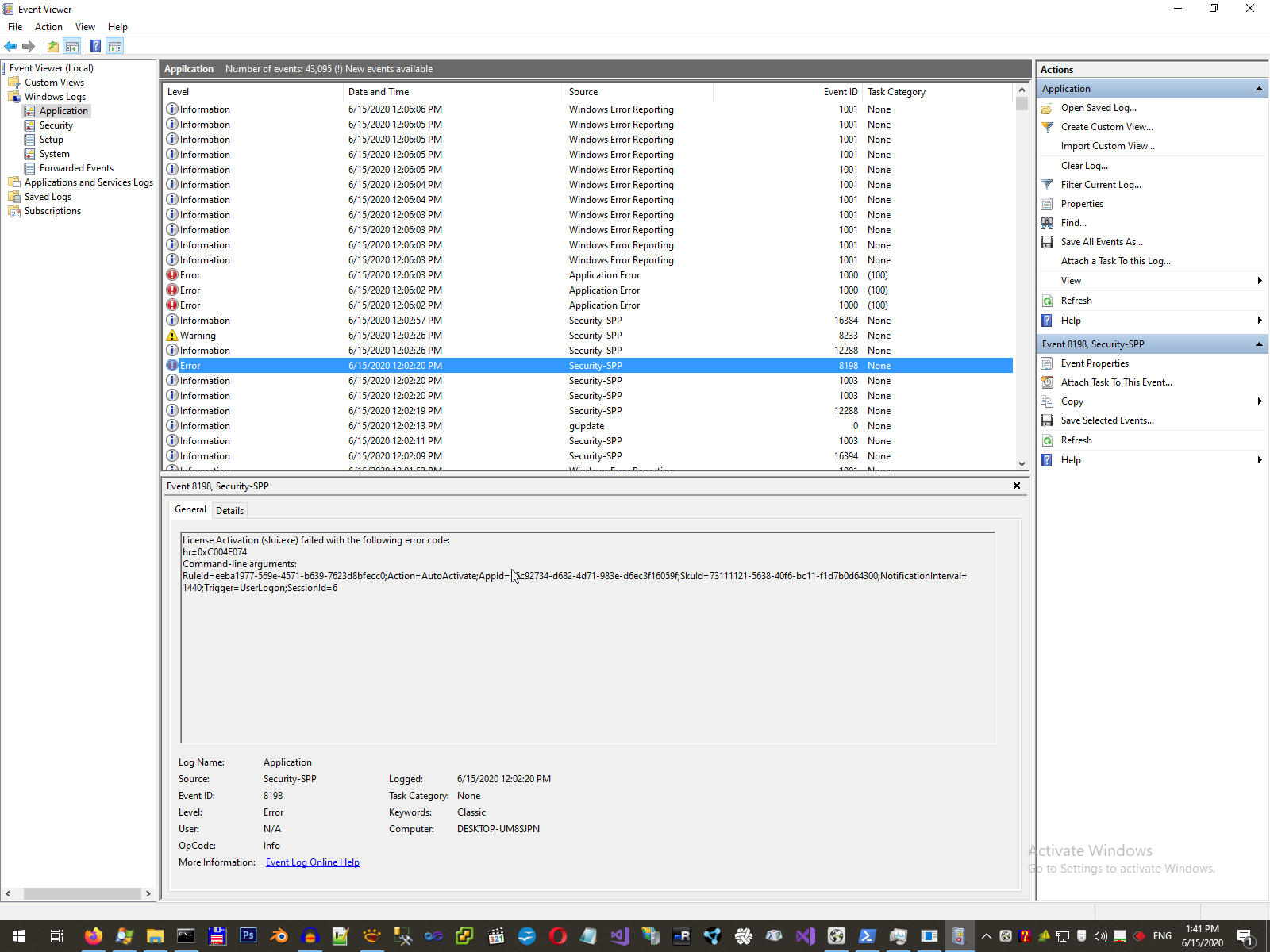Click Attach Task To This Event icon
The image size is (1270, 952).
[x=1047, y=382]
